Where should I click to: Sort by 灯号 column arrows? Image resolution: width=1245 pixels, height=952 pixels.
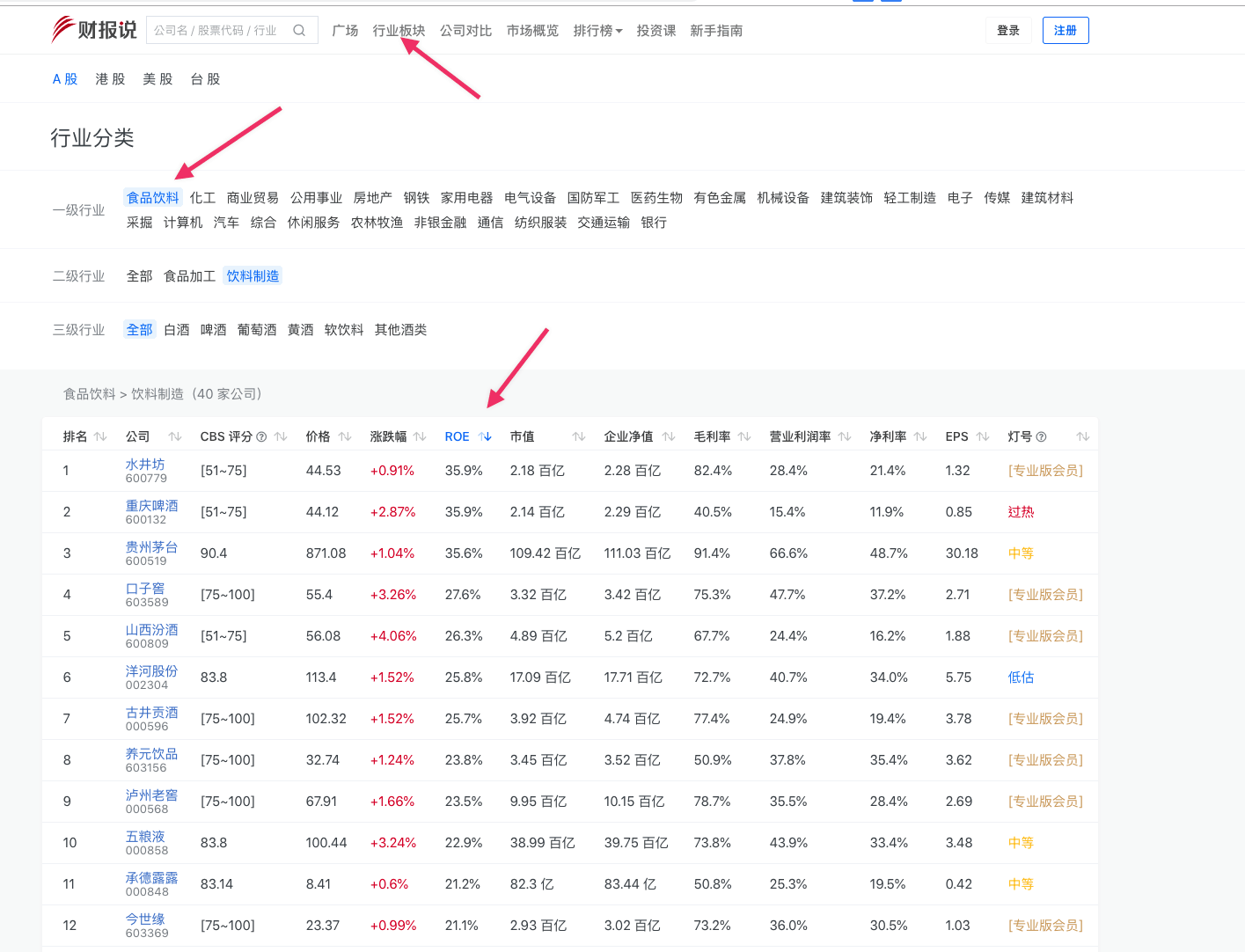coord(1083,436)
